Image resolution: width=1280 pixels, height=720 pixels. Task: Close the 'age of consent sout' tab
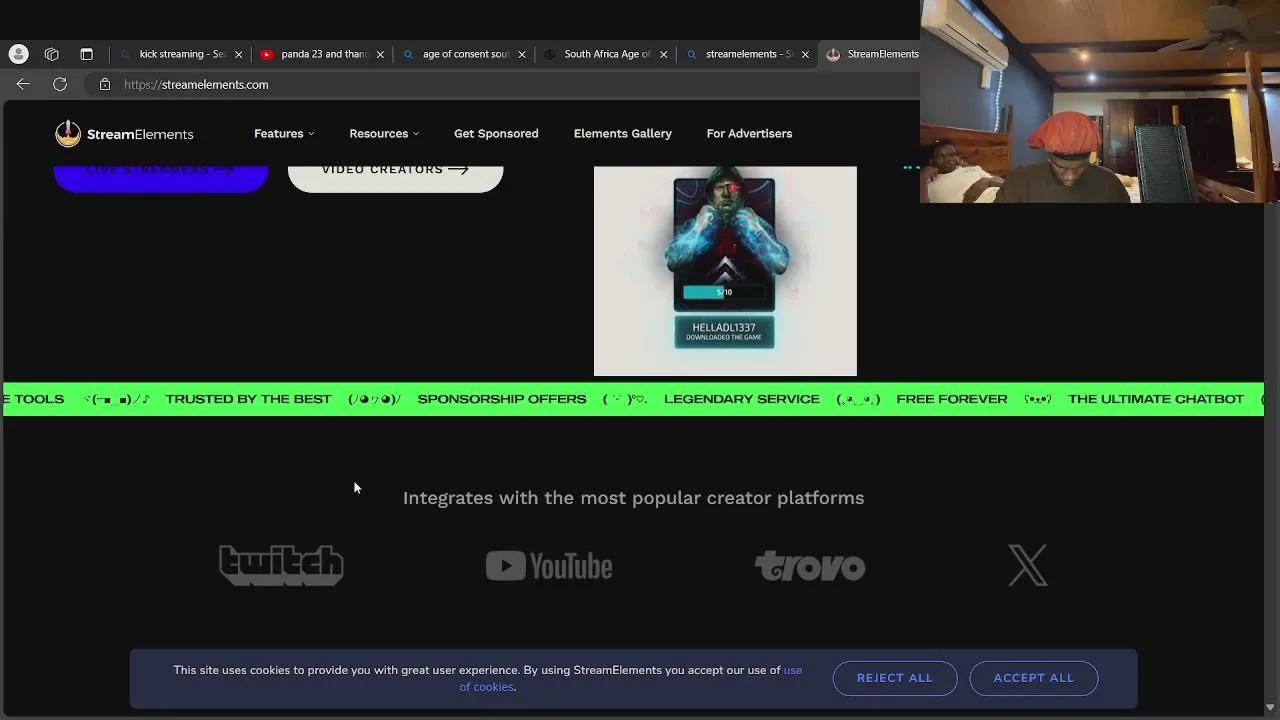pos(522,54)
